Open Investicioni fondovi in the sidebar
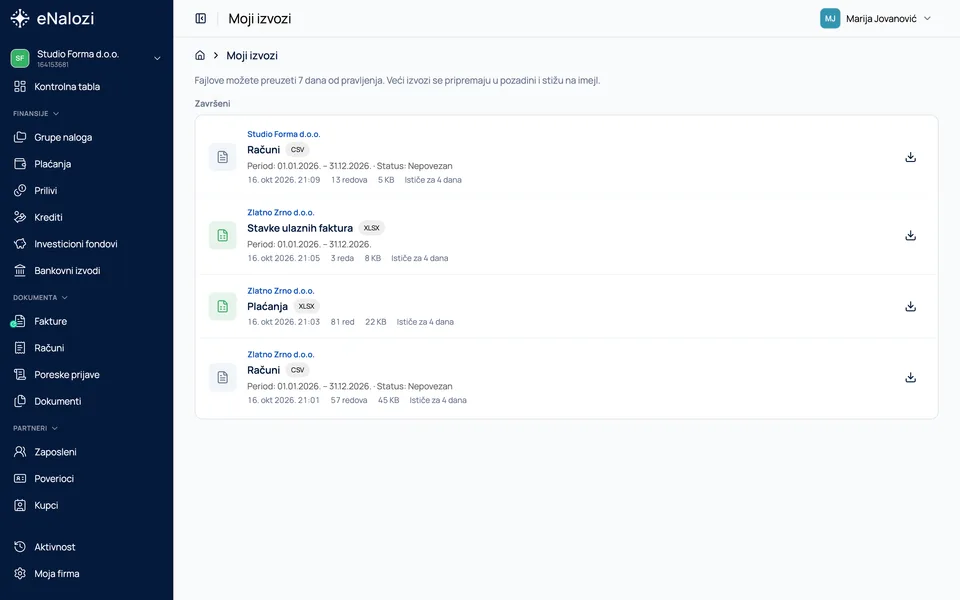 tap(86, 244)
